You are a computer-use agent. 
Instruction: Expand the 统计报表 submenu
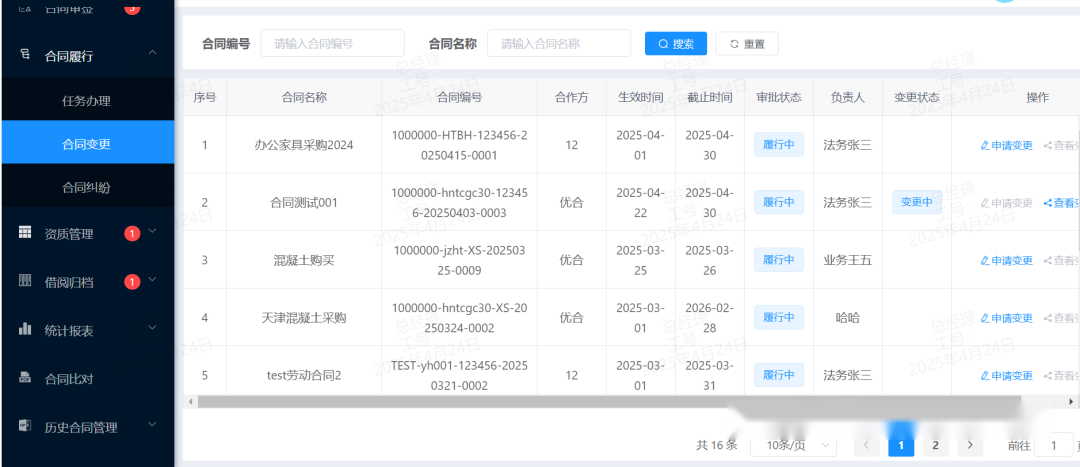(x=152, y=329)
